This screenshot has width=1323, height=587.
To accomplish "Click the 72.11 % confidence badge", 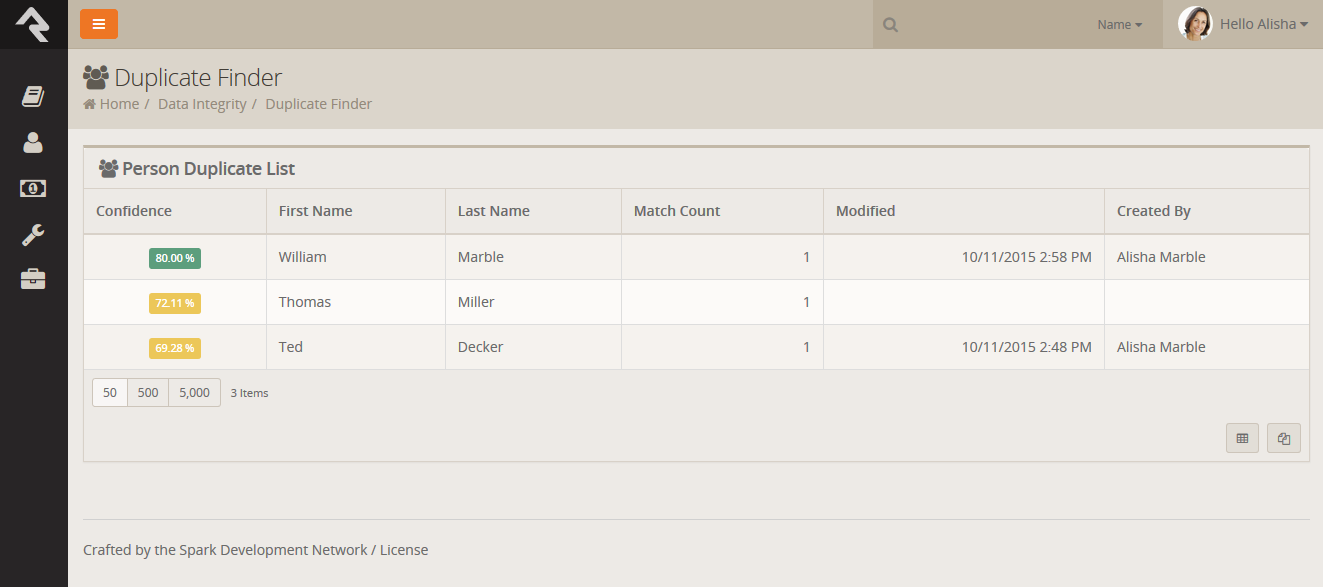I will [x=175, y=303].
